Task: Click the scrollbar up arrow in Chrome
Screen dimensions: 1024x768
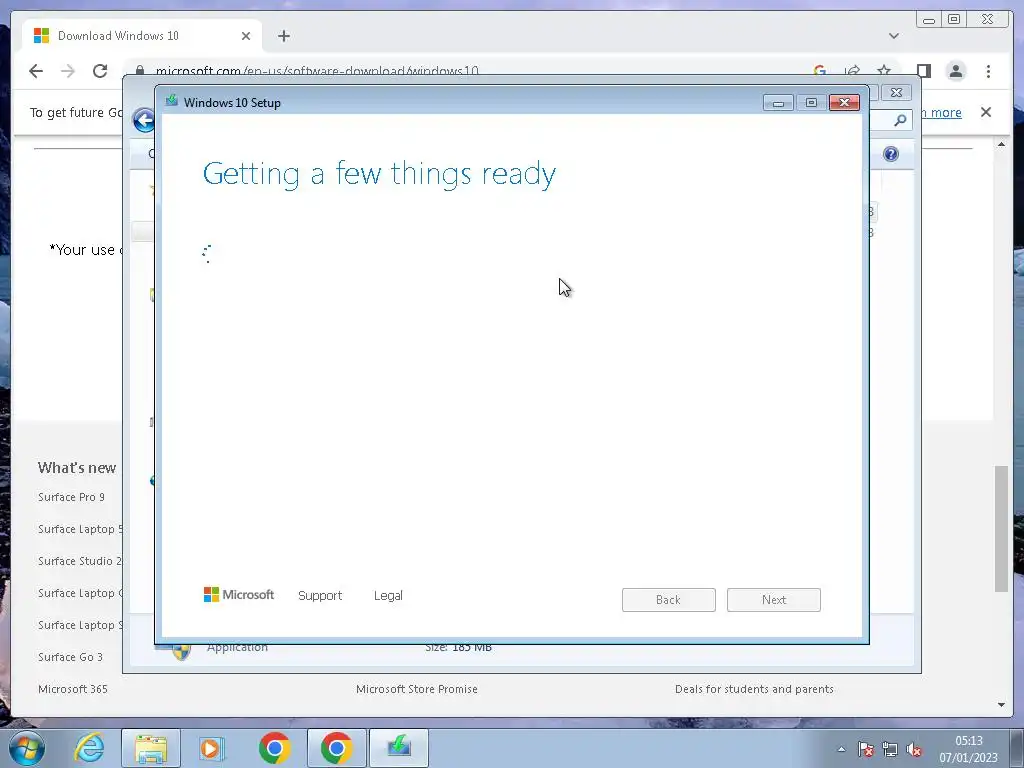Action: coord(1001,144)
